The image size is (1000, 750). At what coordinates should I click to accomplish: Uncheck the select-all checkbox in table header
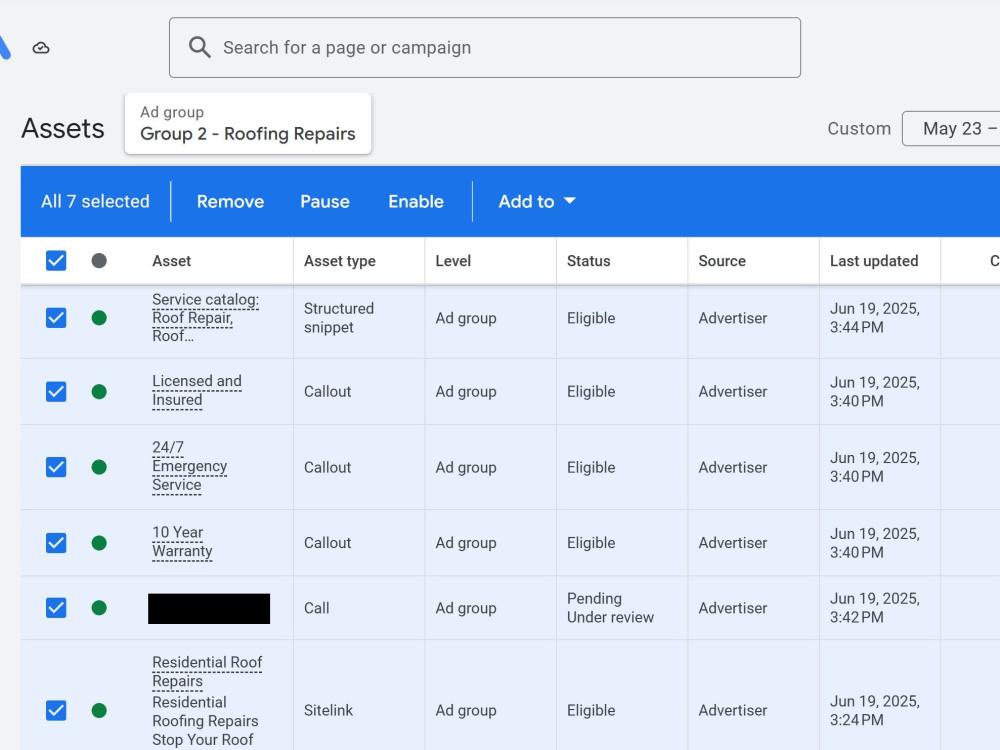[56, 261]
